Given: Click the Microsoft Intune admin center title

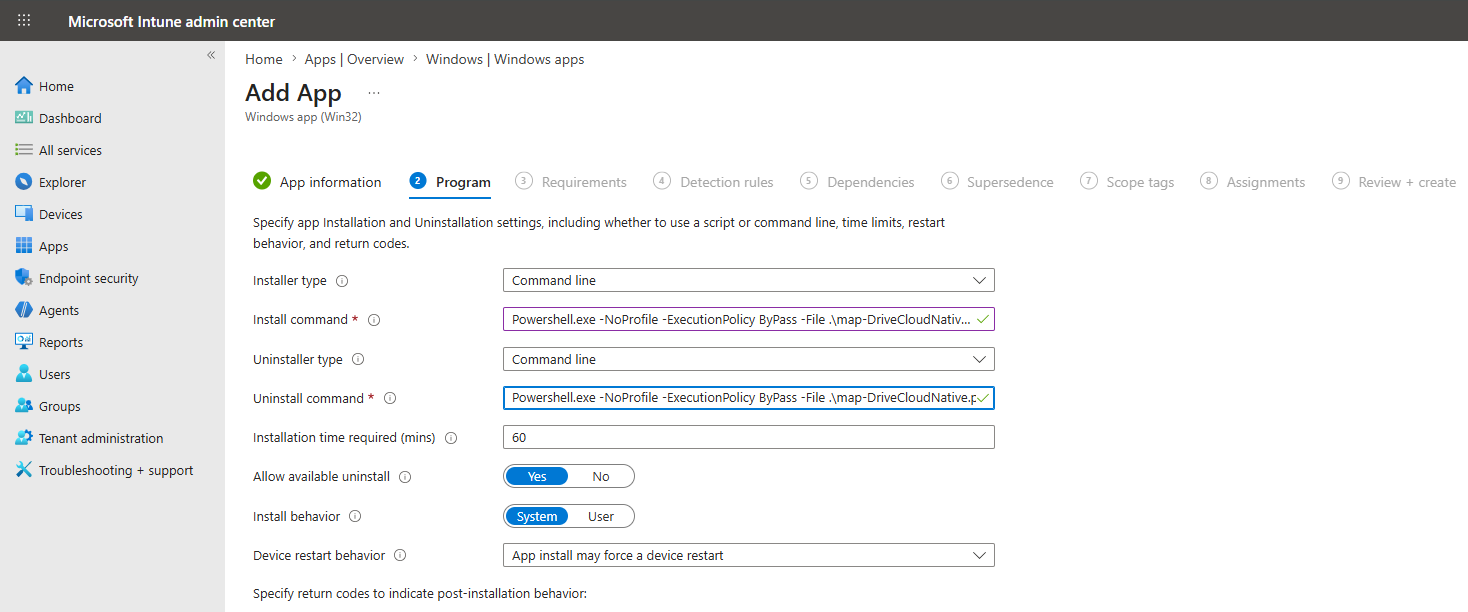Looking at the screenshot, I should (172, 21).
